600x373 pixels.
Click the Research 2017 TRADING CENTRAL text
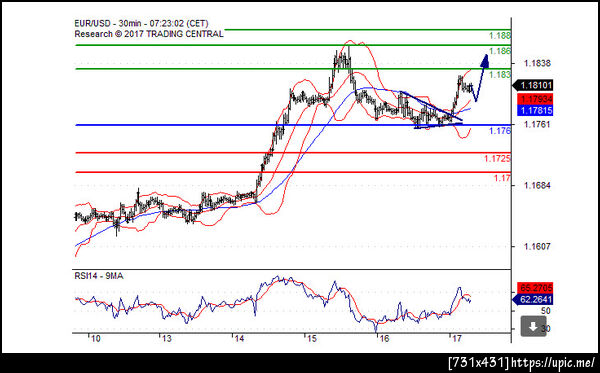click(x=149, y=34)
